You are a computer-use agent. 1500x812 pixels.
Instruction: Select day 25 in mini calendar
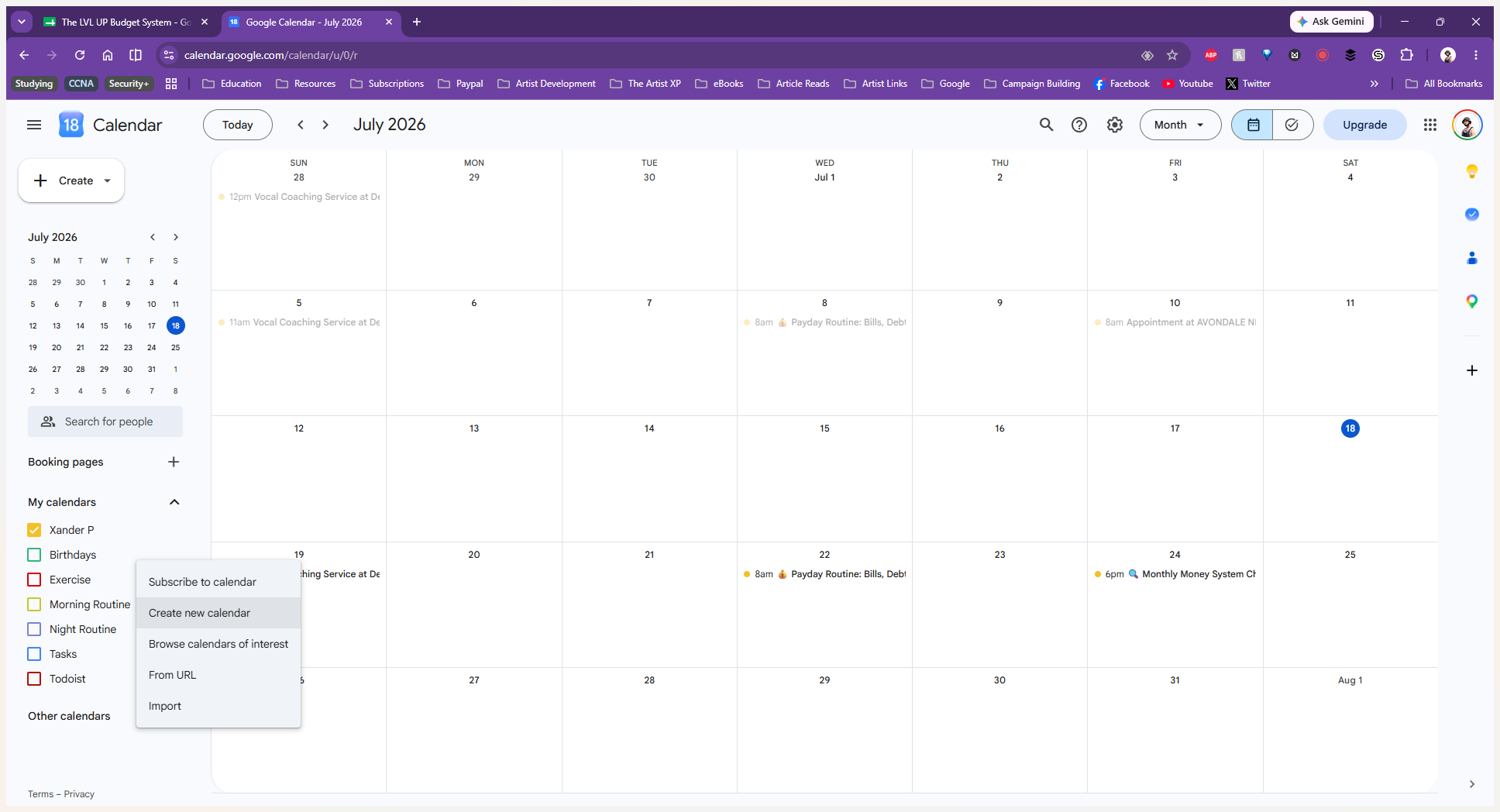[x=176, y=347]
